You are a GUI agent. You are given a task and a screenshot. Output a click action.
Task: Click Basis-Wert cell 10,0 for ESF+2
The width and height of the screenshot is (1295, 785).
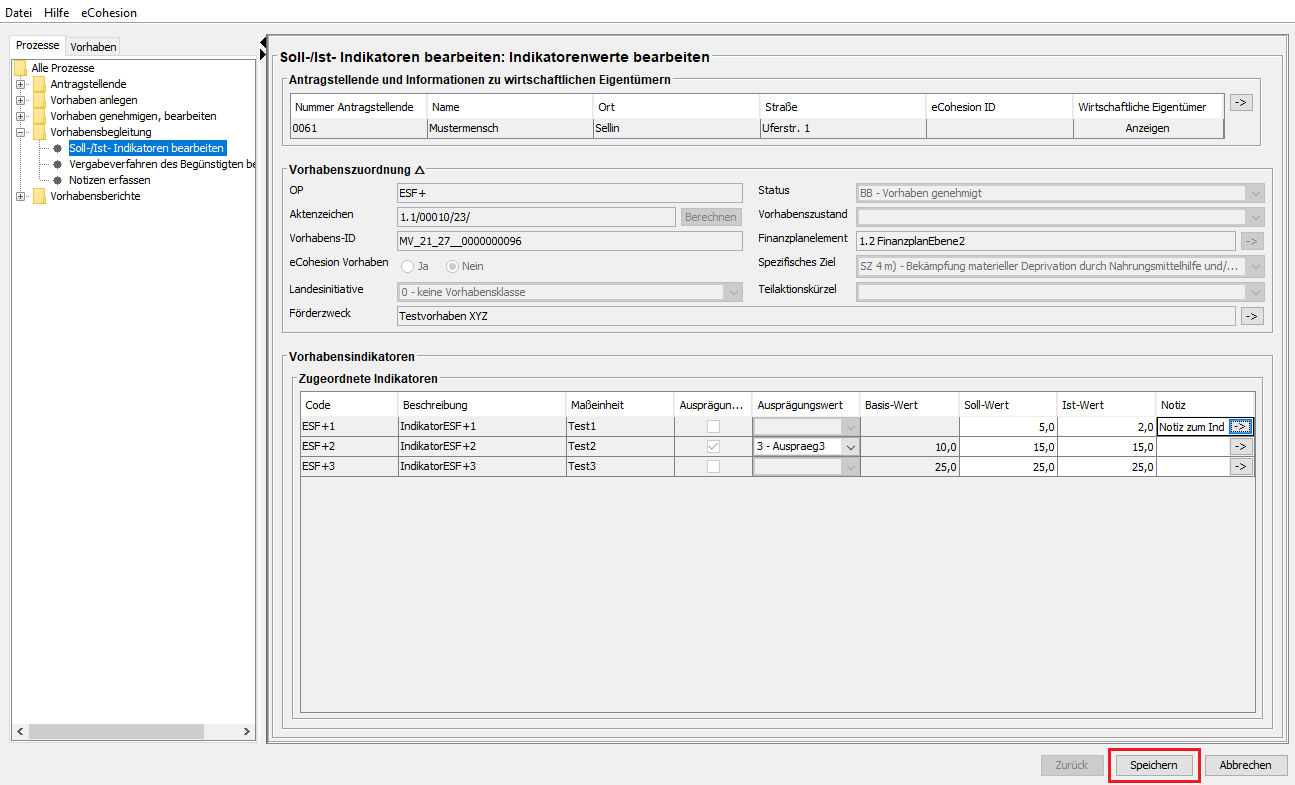point(910,447)
